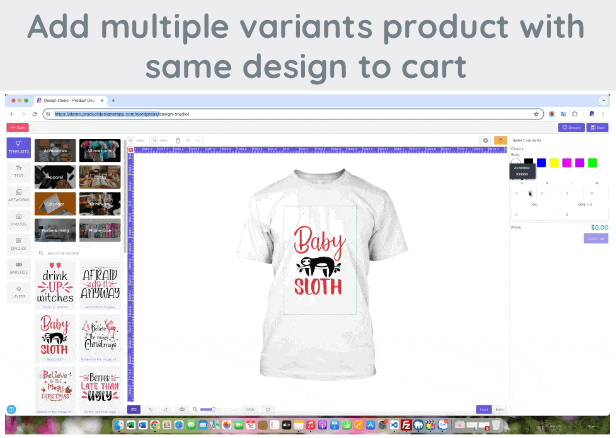Click the Search templates input field
This screenshot has width=616, height=438.
[x=80, y=253]
